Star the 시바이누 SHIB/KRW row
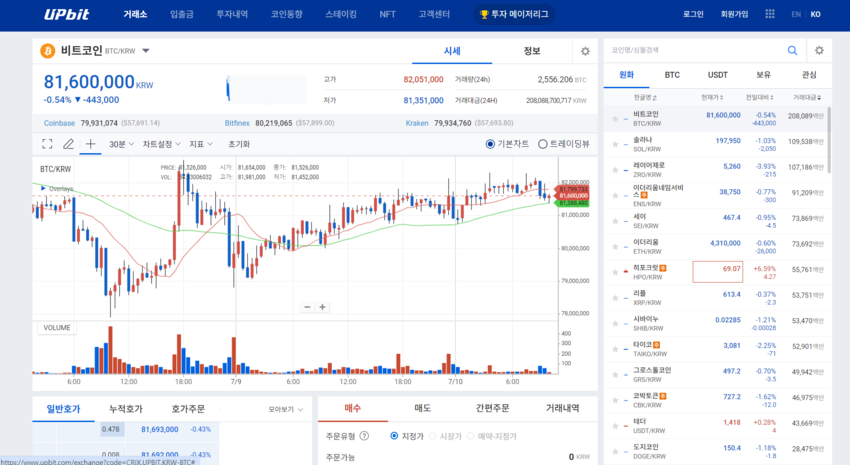The width and height of the screenshot is (850, 465). coord(615,324)
